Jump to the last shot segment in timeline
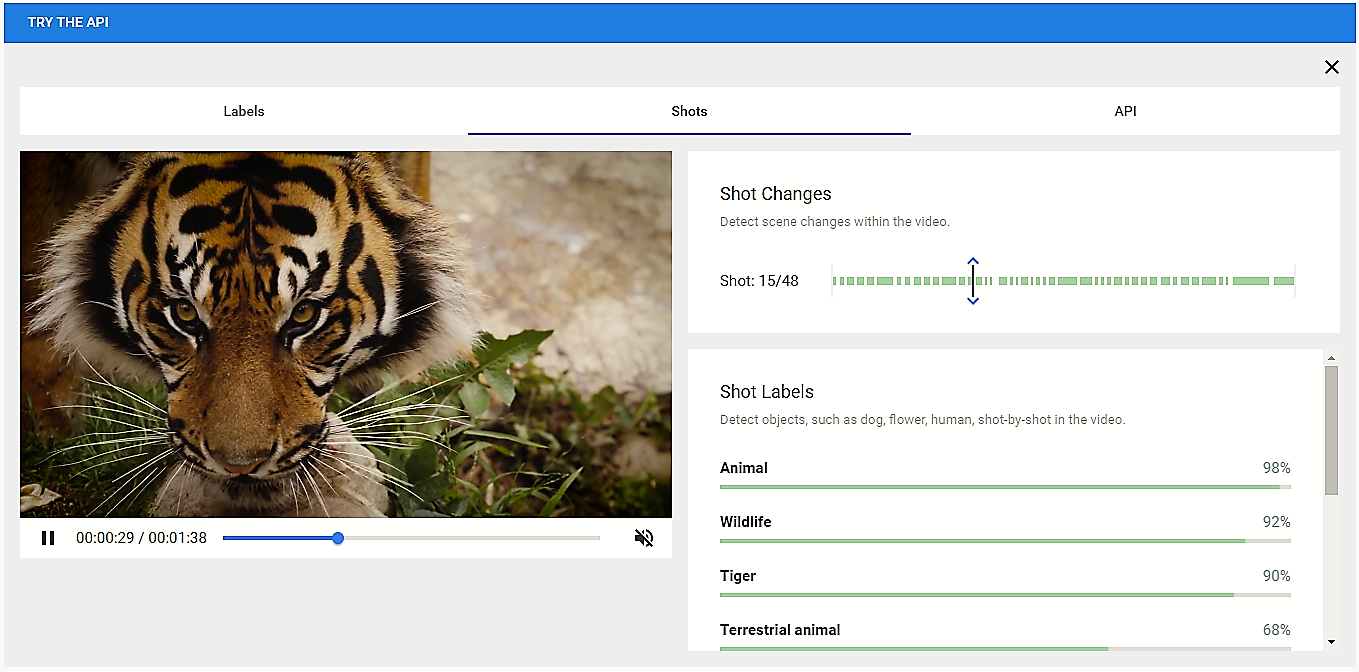Screen dimensions: 1359x672 1283,281
